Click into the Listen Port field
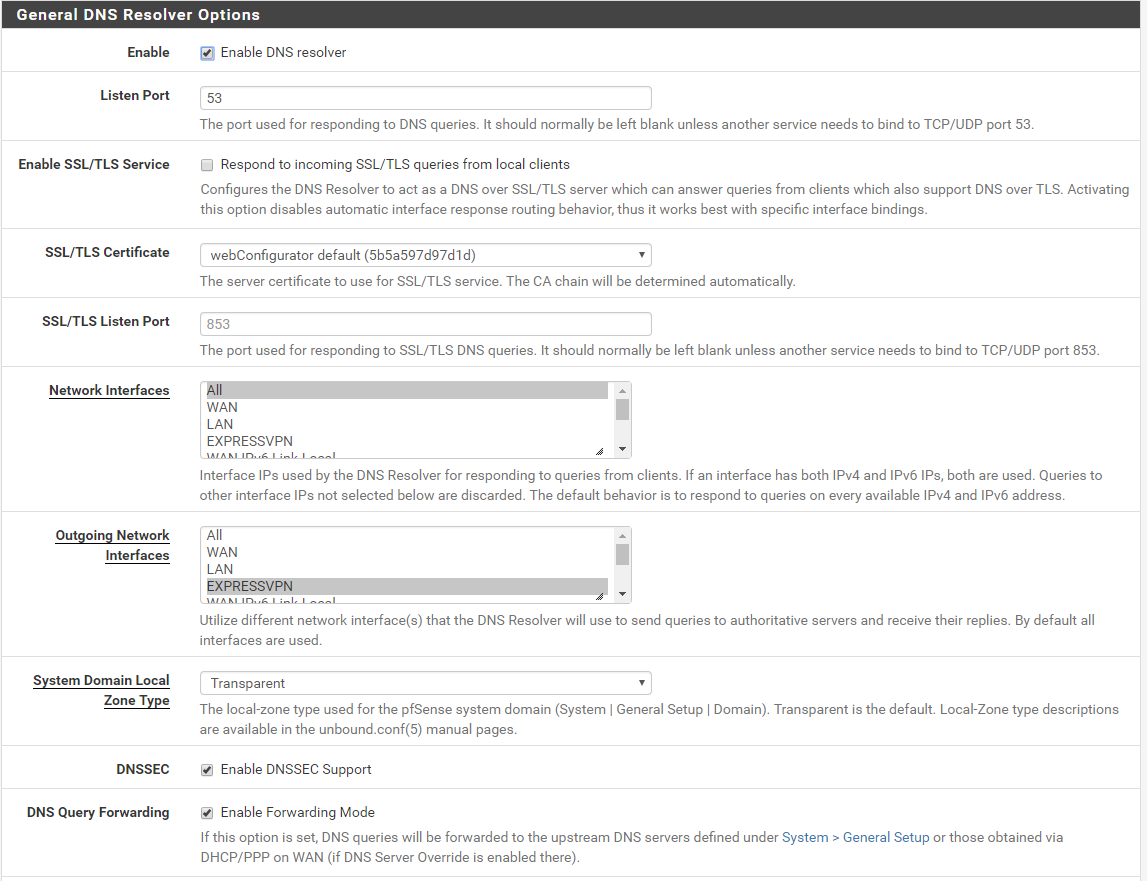Viewport: 1147px width, 881px height. 425,98
